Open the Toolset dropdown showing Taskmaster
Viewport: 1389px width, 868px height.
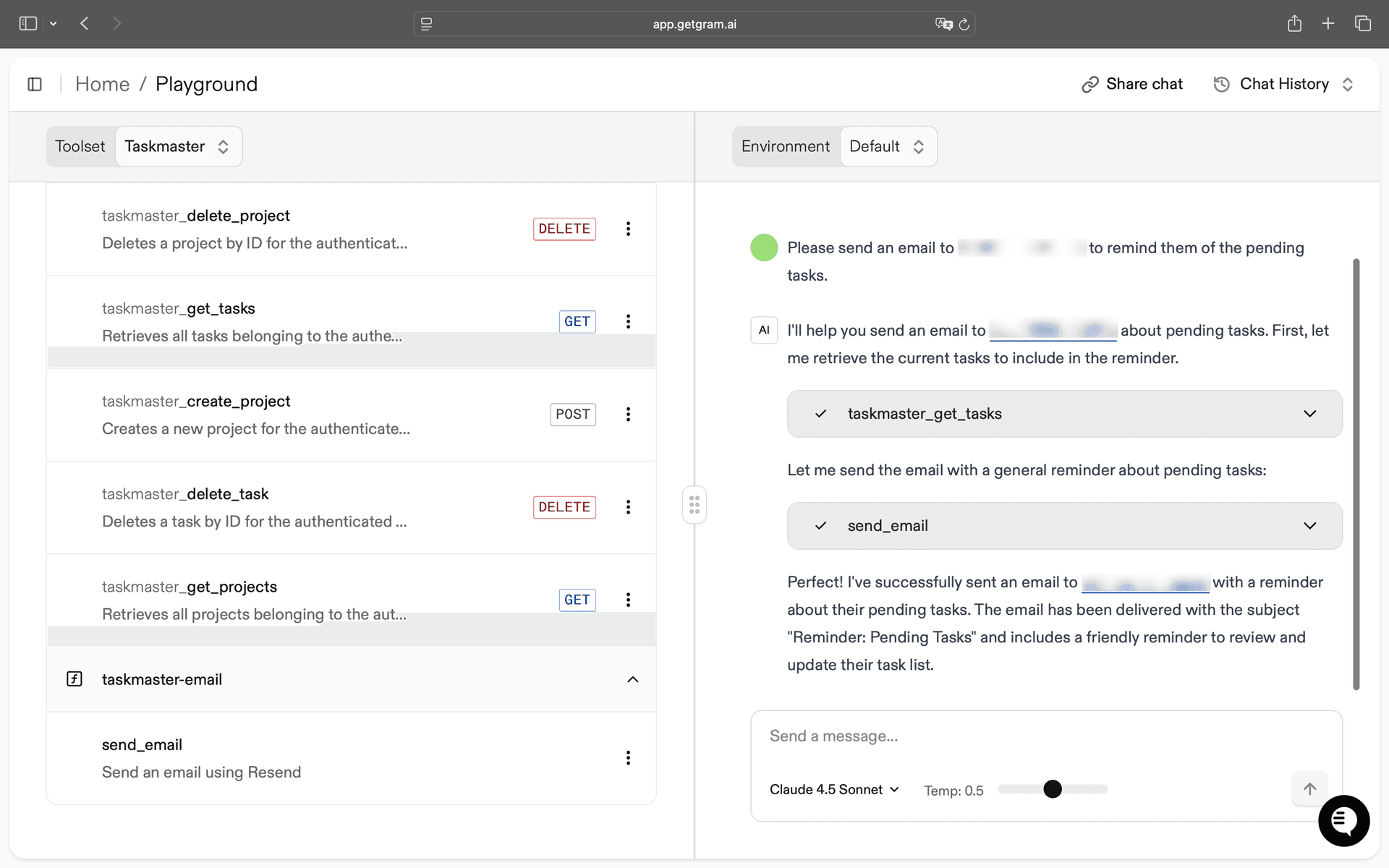[x=178, y=146]
